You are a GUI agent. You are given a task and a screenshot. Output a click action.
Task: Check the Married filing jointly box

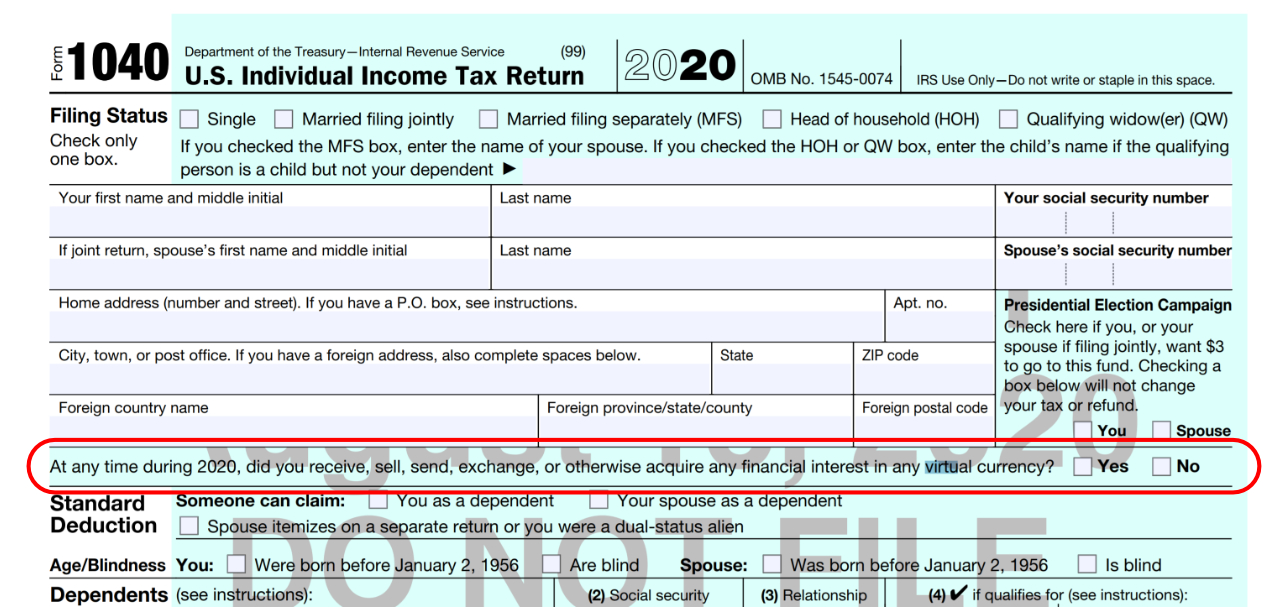tap(283, 118)
